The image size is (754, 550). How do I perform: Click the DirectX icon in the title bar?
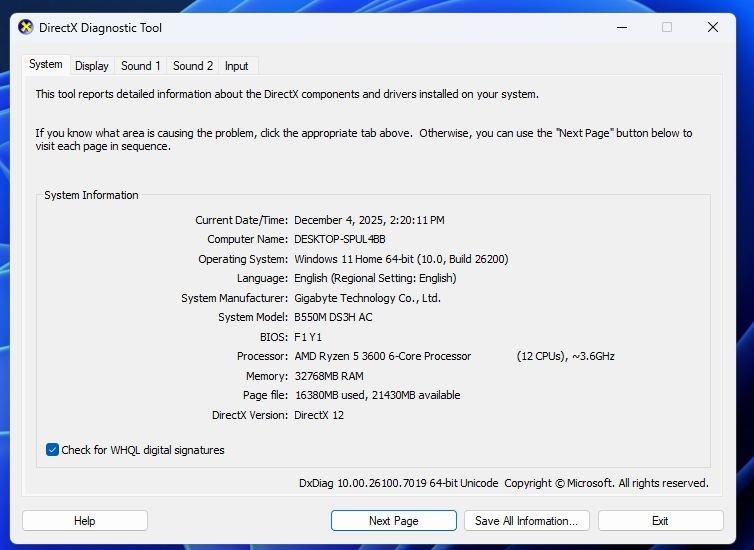click(x=25, y=27)
